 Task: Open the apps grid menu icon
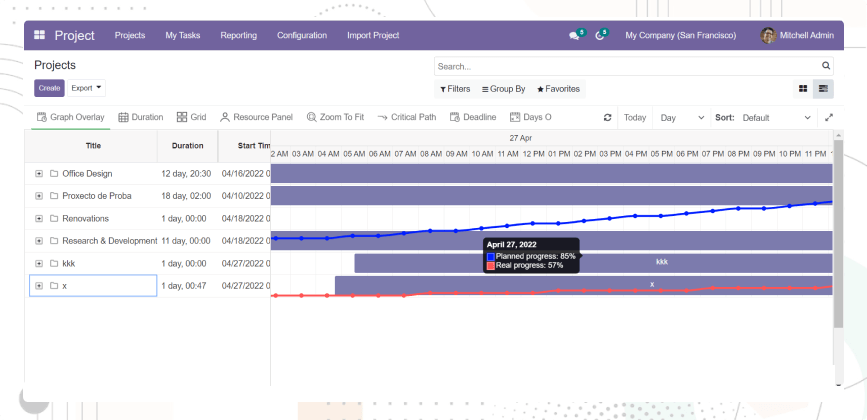(x=39, y=35)
